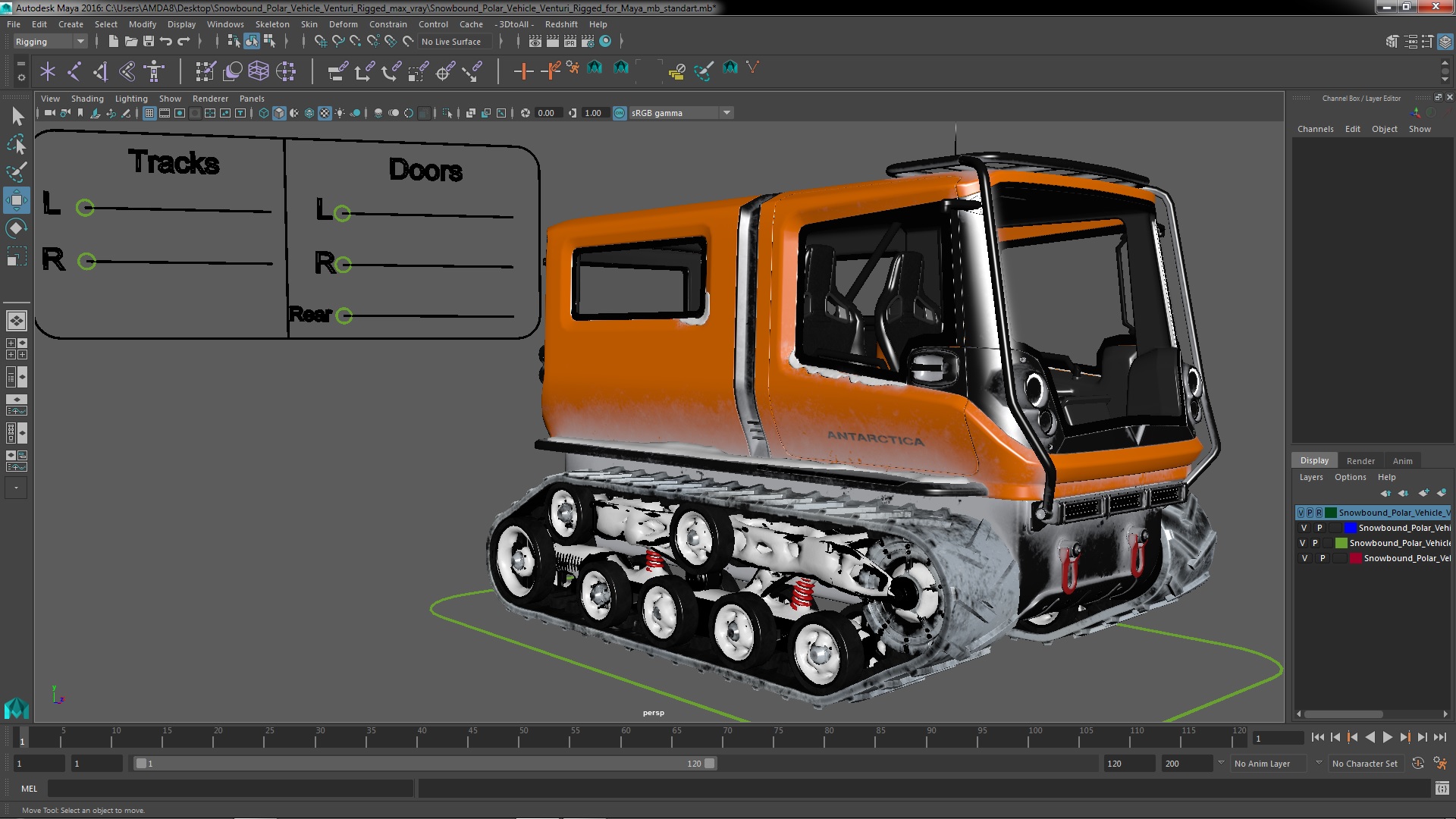The image size is (1456, 819).
Task: Toggle P playback on red layer
Action: [x=1323, y=558]
